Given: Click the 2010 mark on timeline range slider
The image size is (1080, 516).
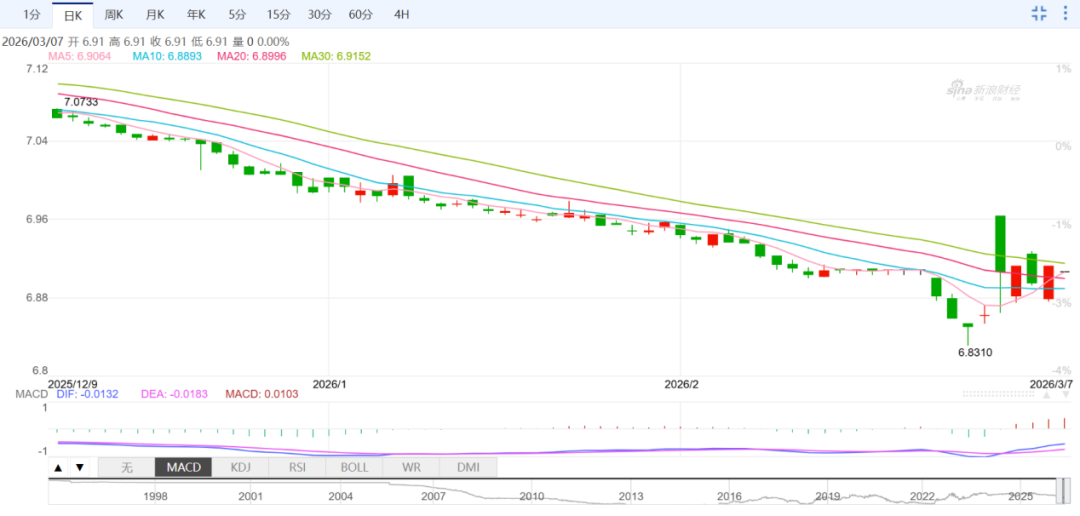Looking at the screenshot, I should point(531,496).
